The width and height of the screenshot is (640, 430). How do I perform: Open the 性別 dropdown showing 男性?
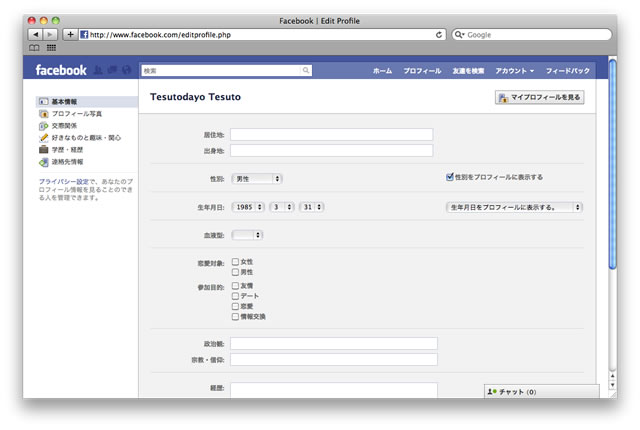point(257,179)
